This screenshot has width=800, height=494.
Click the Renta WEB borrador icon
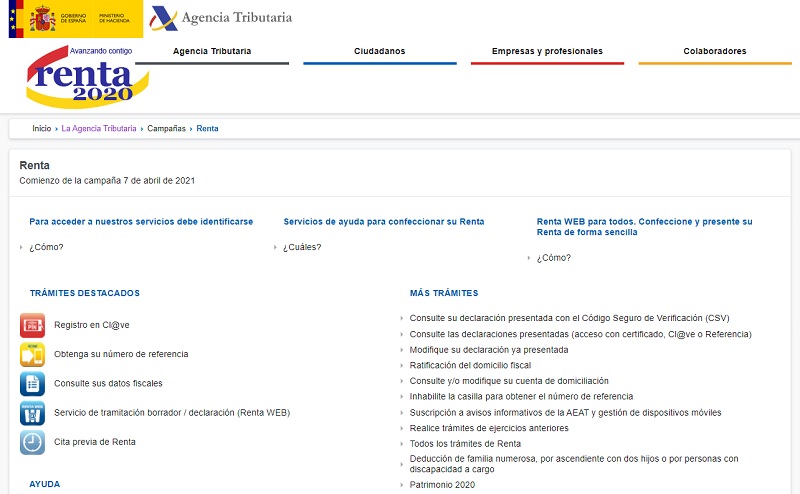point(32,412)
